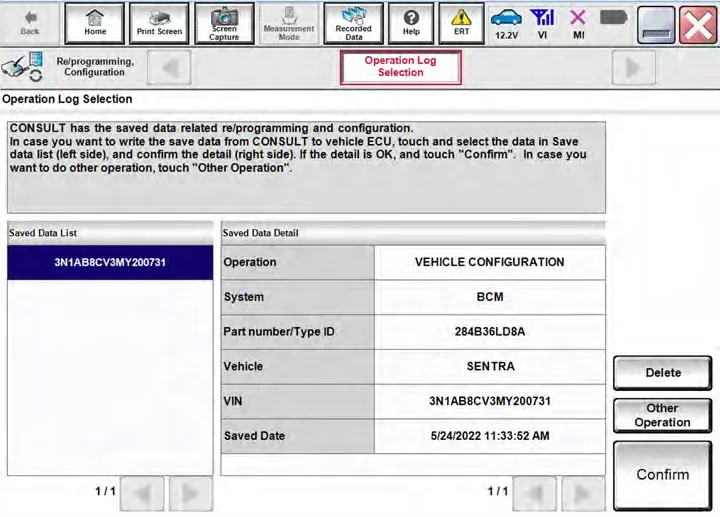Viewport: 720px width, 517px height.
Task: Click the MI disconnected status icon
Action: click(578, 23)
